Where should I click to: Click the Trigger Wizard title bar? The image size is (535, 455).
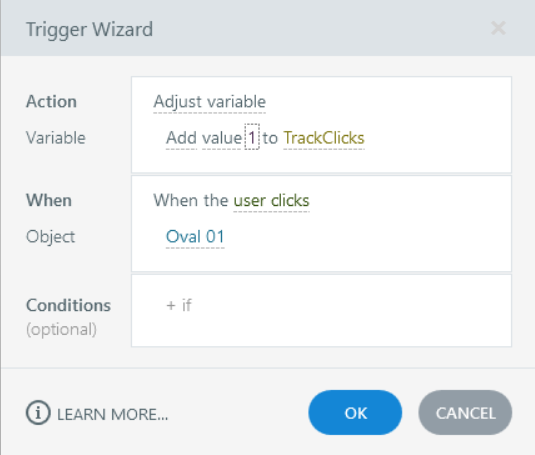(268, 28)
